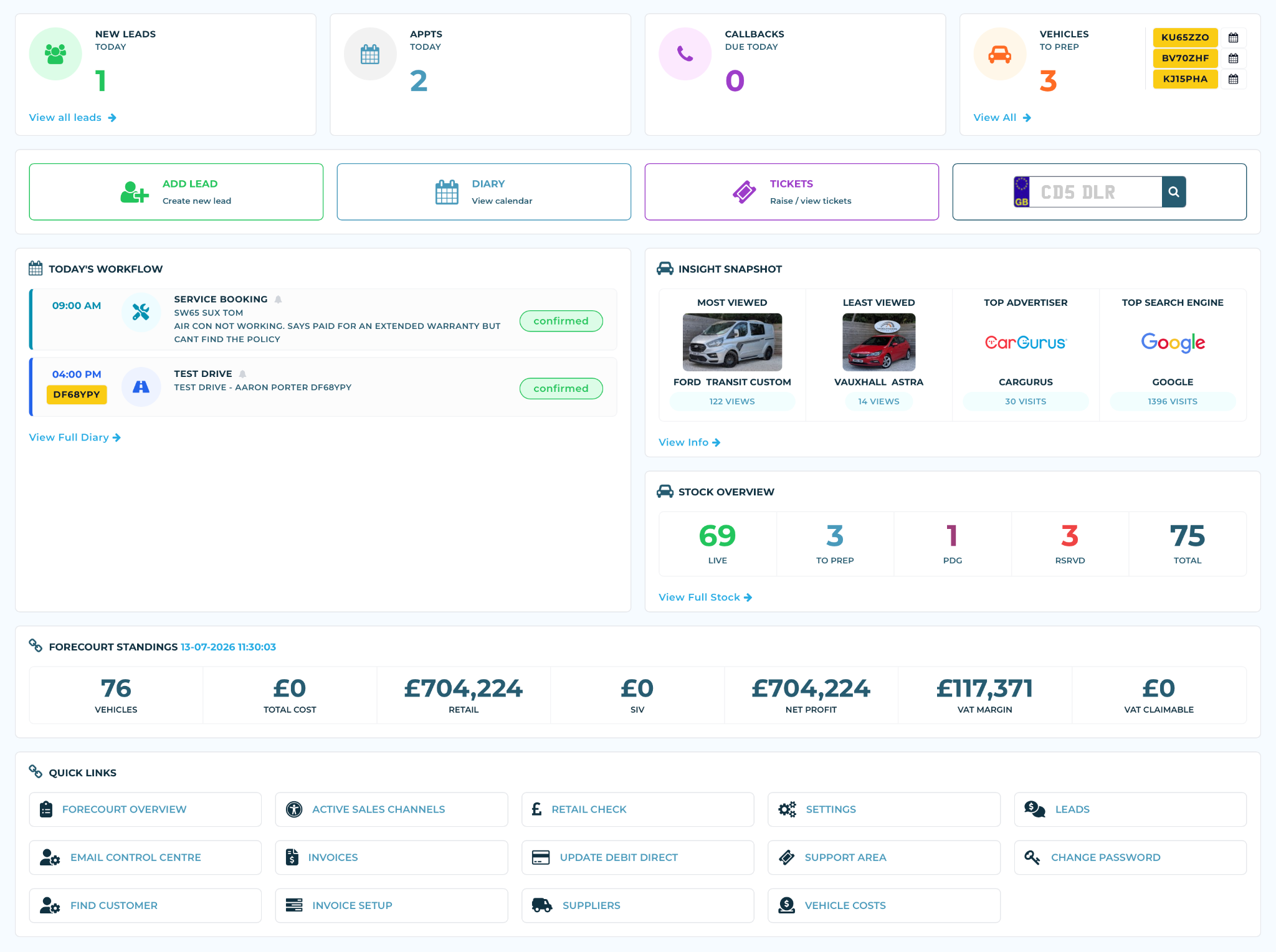Click the CarGurus advertiser logo

pos(1026,343)
